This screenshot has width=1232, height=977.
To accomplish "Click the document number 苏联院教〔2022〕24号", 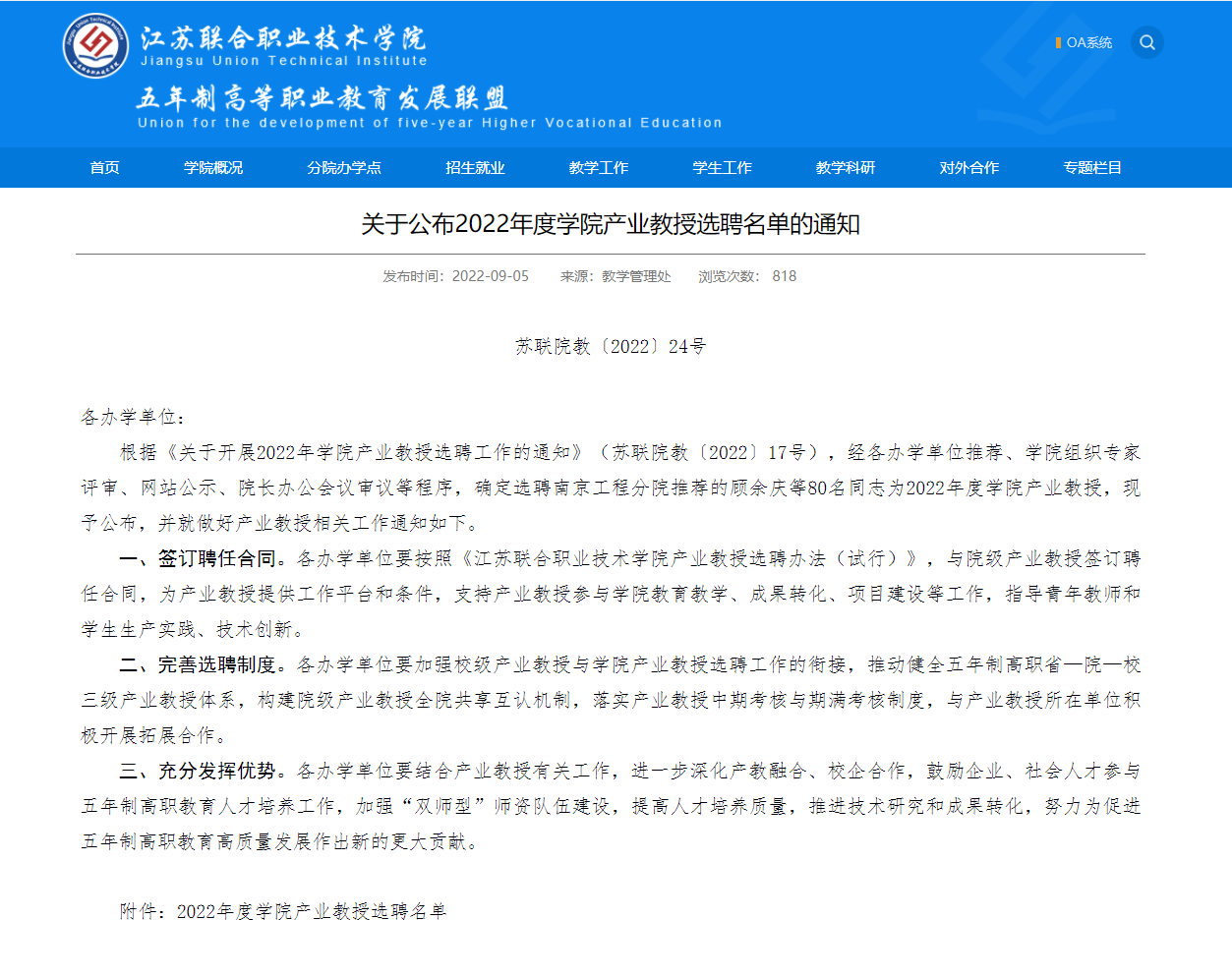I will point(610,347).
